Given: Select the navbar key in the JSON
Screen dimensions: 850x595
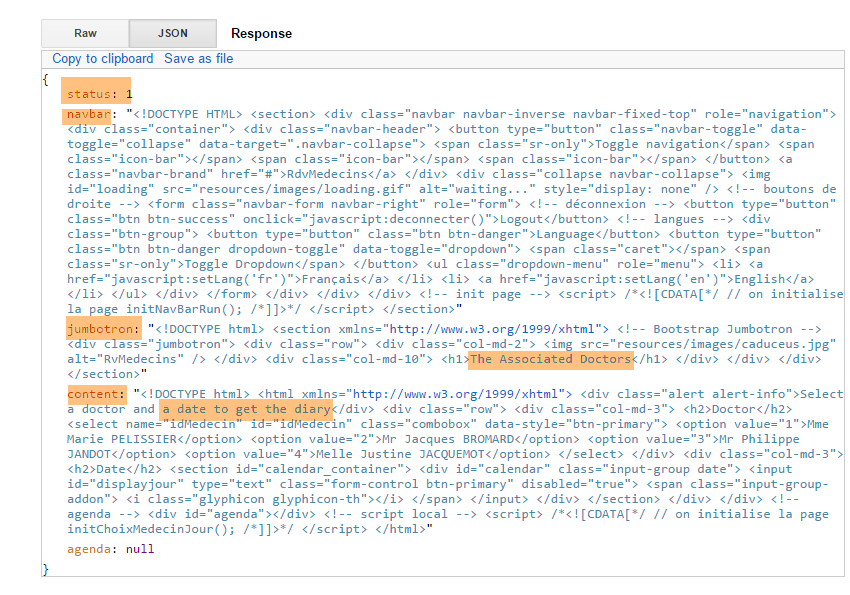Looking at the screenshot, I should (86, 114).
